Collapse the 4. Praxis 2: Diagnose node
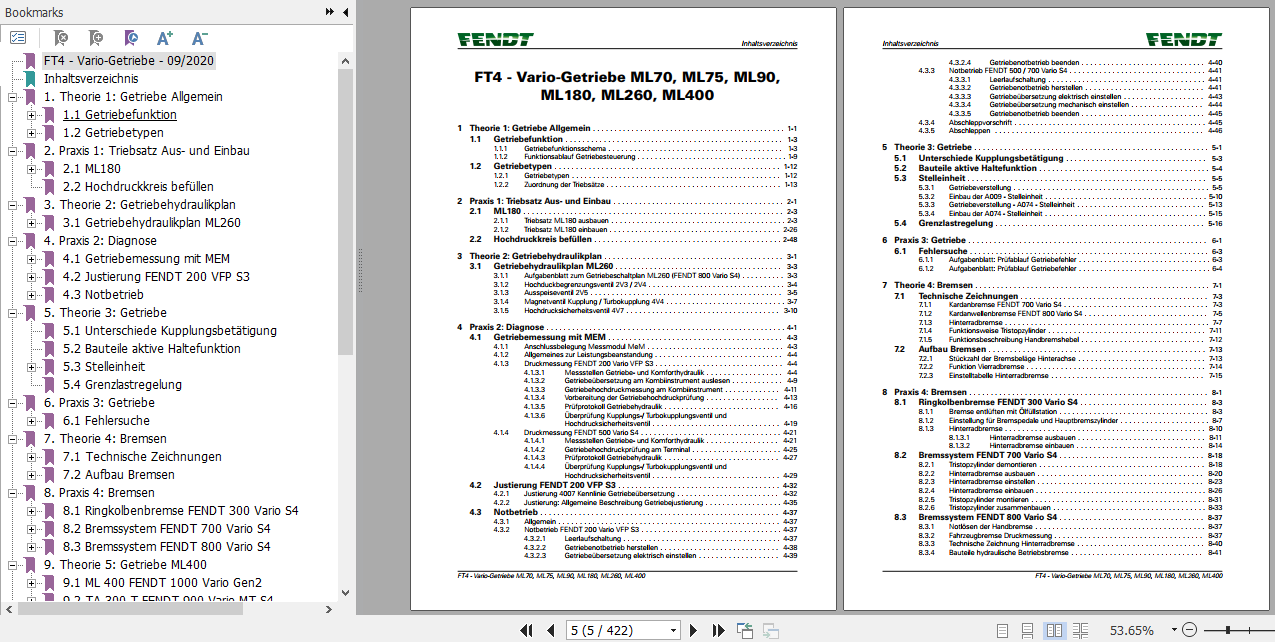This screenshot has height=642, width=1275. coord(12,241)
